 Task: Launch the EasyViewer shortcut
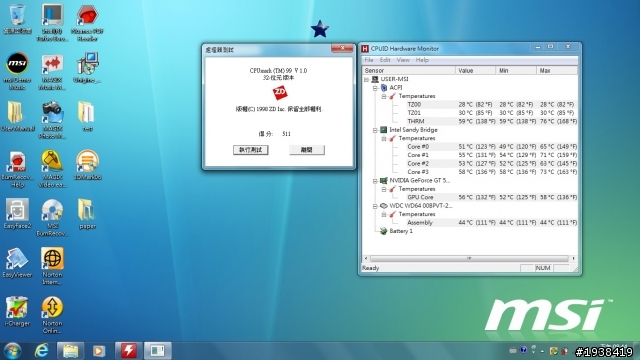click(x=17, y=262)
